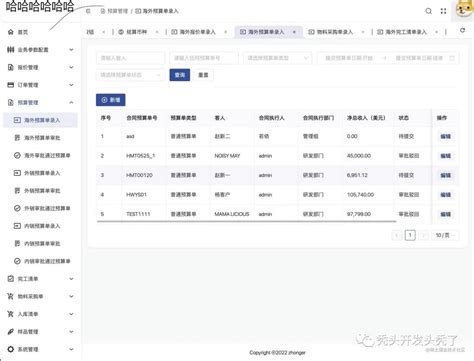Click the 重置 reset button
Image resolution: width=474 pixels, height=361 pixels.
click(x=203, y=75)
